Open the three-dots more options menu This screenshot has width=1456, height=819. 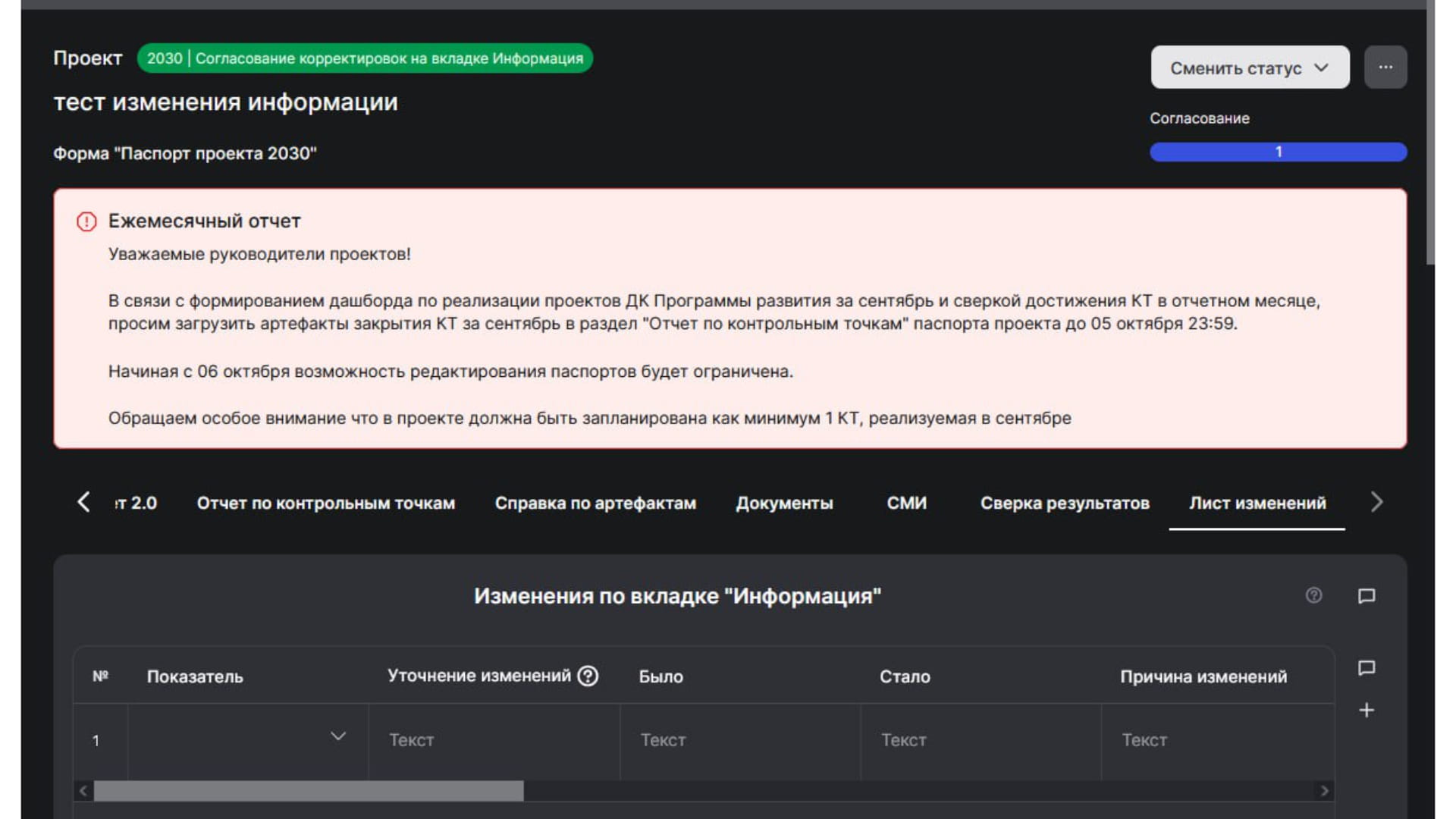coord(1385,67)
